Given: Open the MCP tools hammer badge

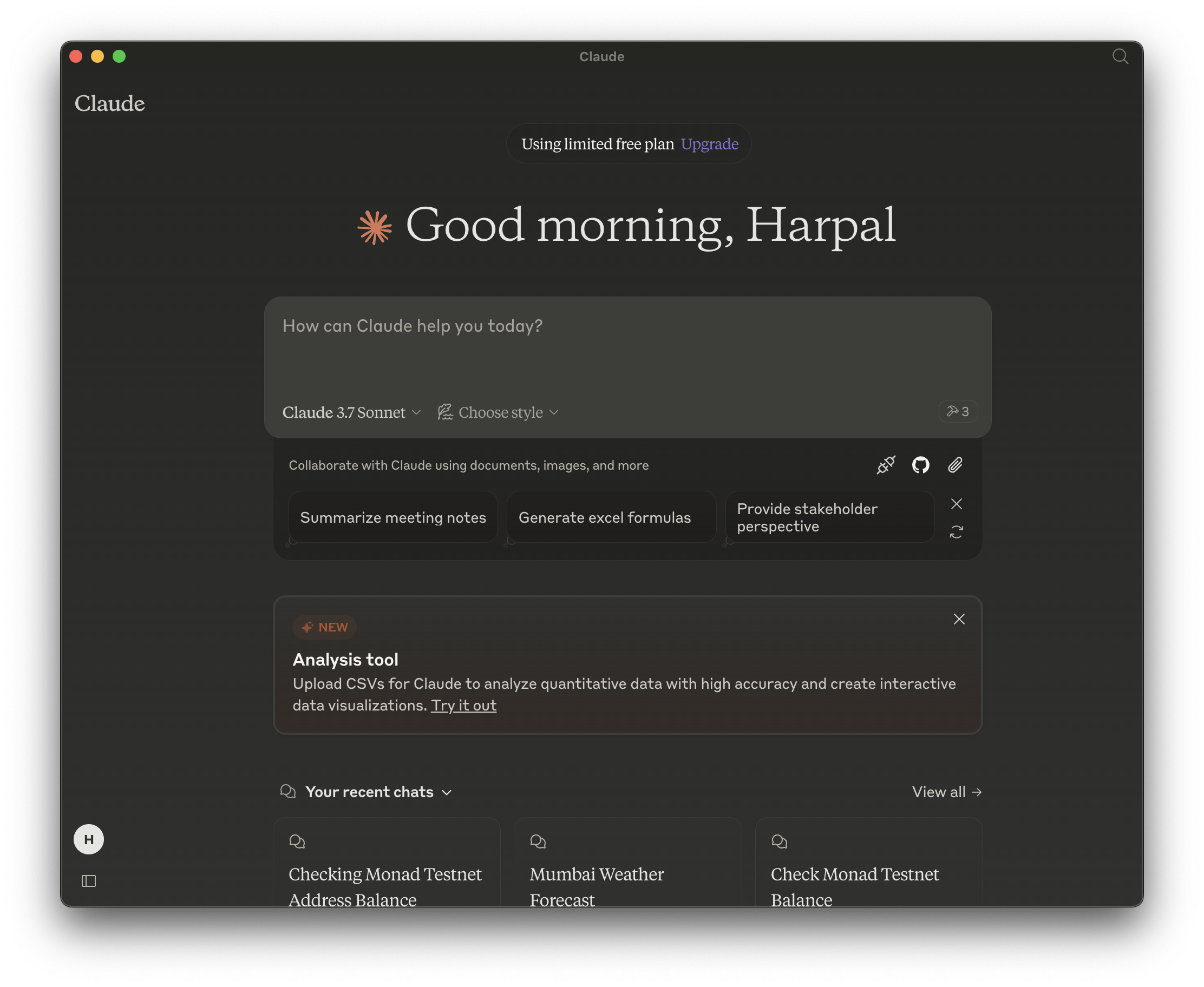Looking at the screenshot, I should 958,412.
